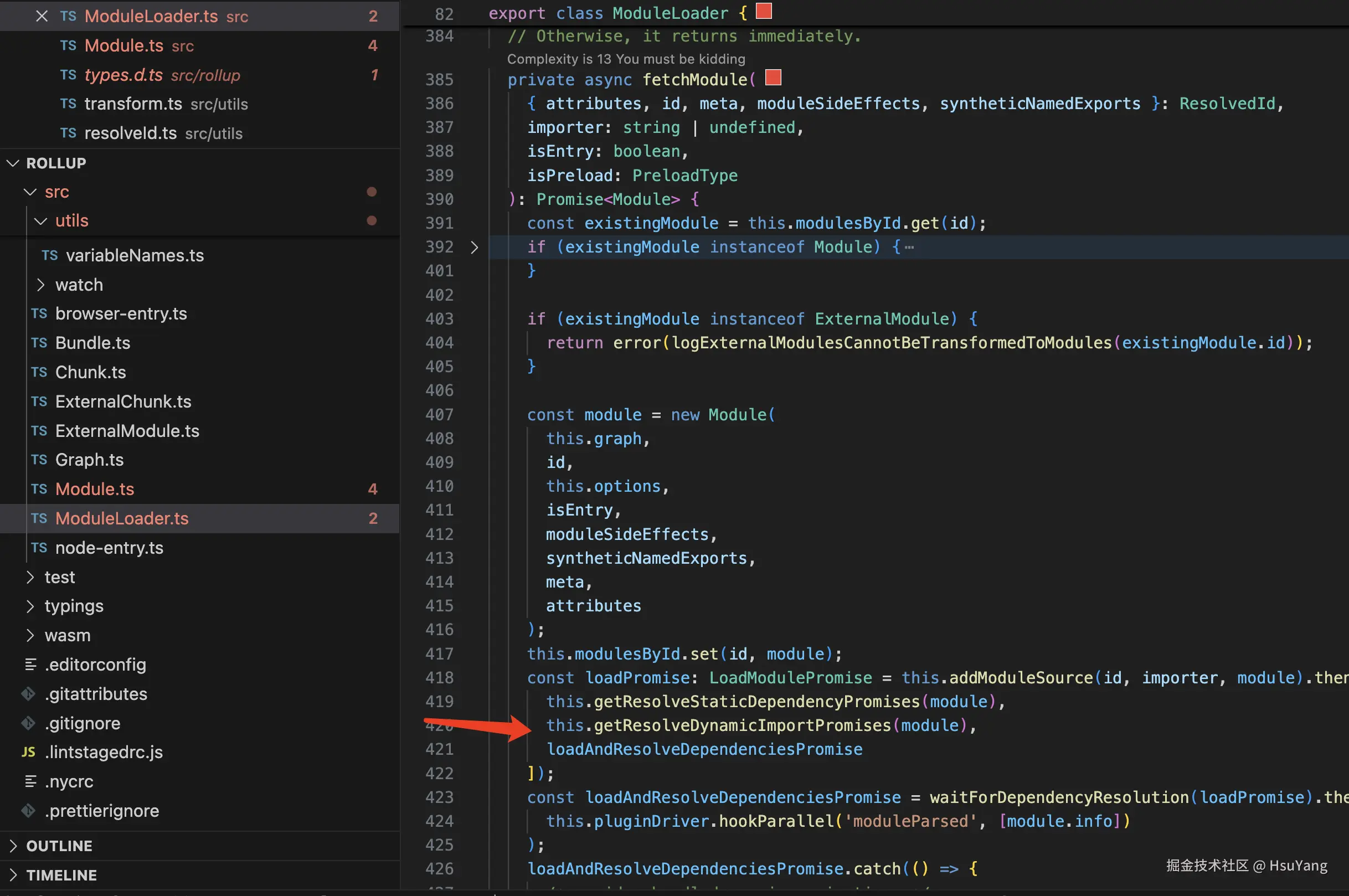Click the icon beside .prettierignore

(x=29, y=811)
